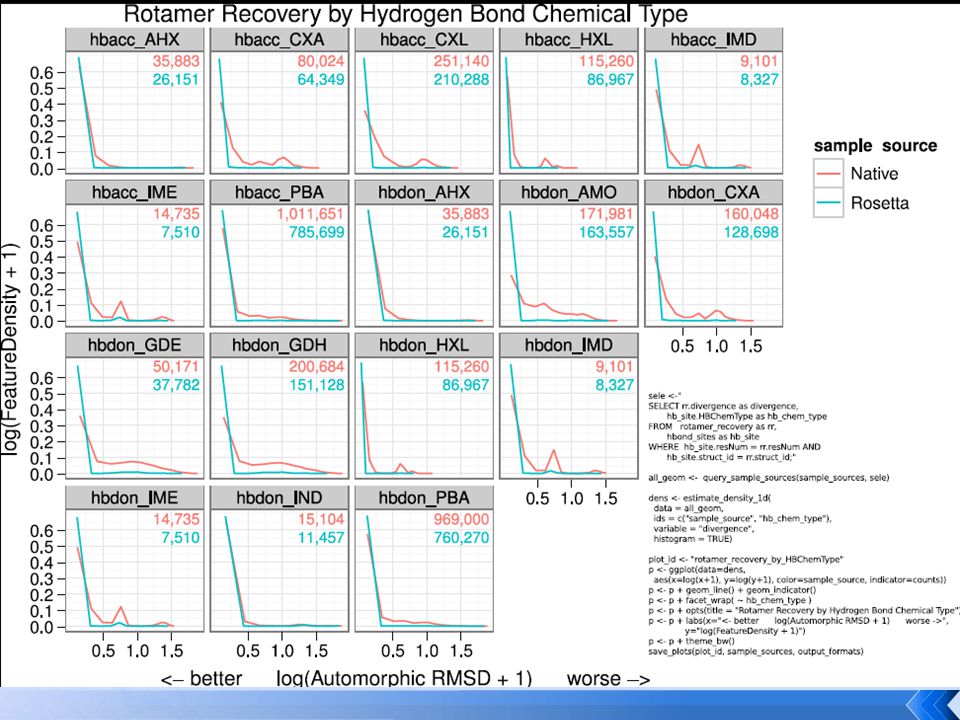The width and height of the screenshot is (960, 720).
Task: Click the sample source legend title
Action: (x=875, y=146)
